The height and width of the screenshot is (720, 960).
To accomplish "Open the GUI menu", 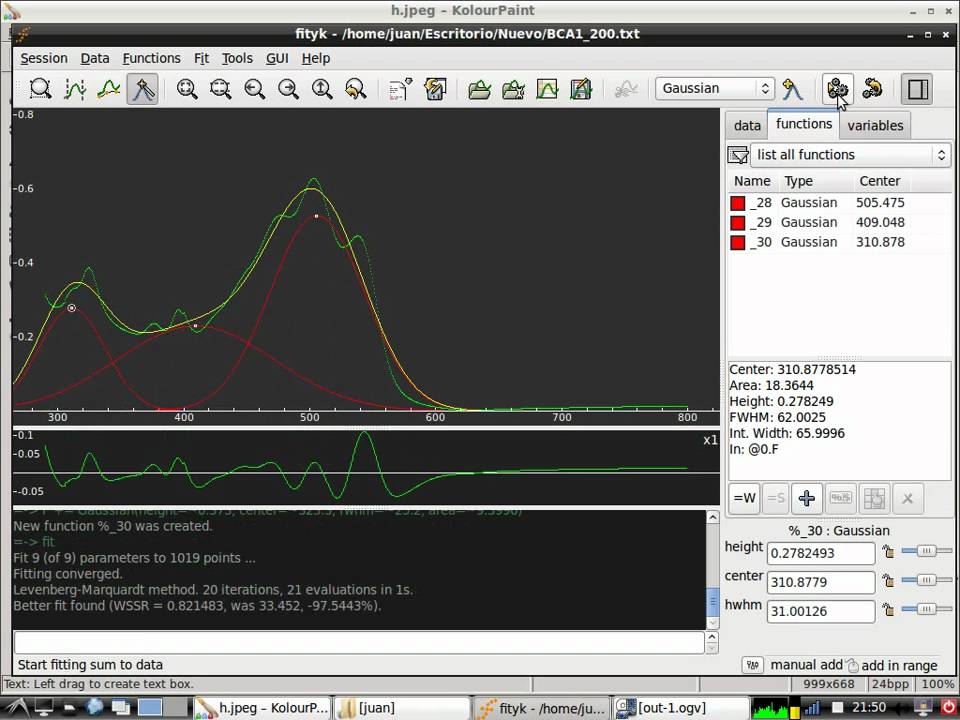I will (277, 58).
